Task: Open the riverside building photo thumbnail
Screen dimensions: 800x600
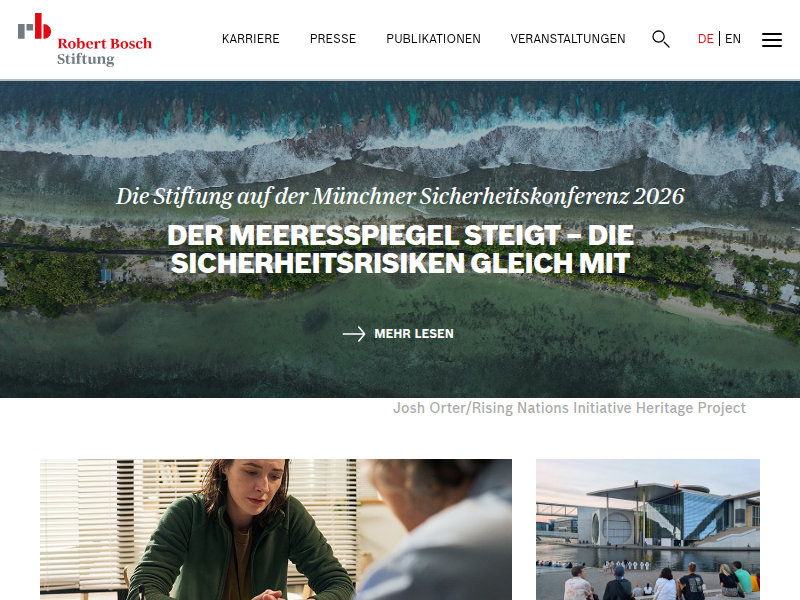Action: point(647,529)
